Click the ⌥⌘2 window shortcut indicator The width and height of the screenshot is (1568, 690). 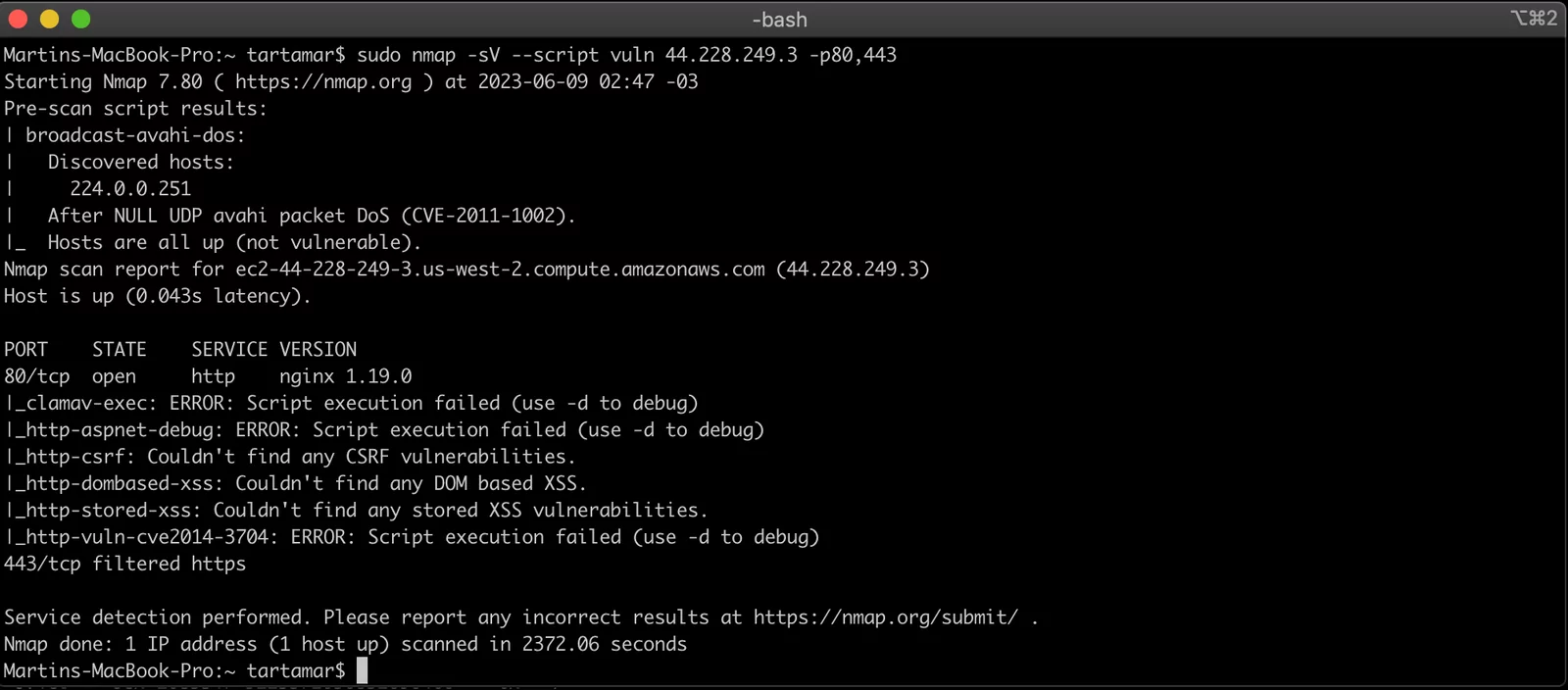[1535, 18]
